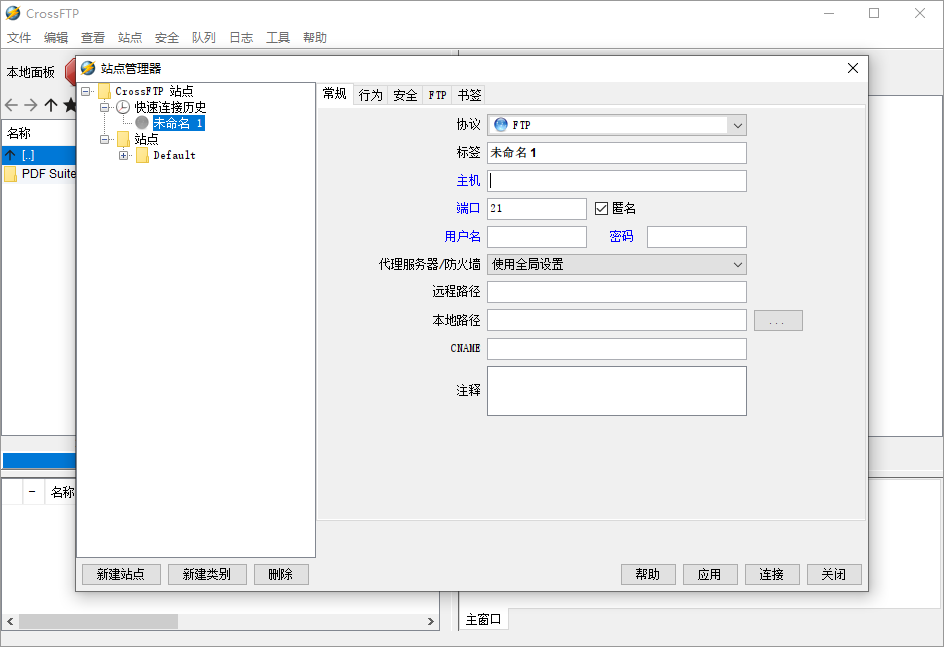
Task: Click the clock icon beside 快速连接历史
Action: coord(123,107)
